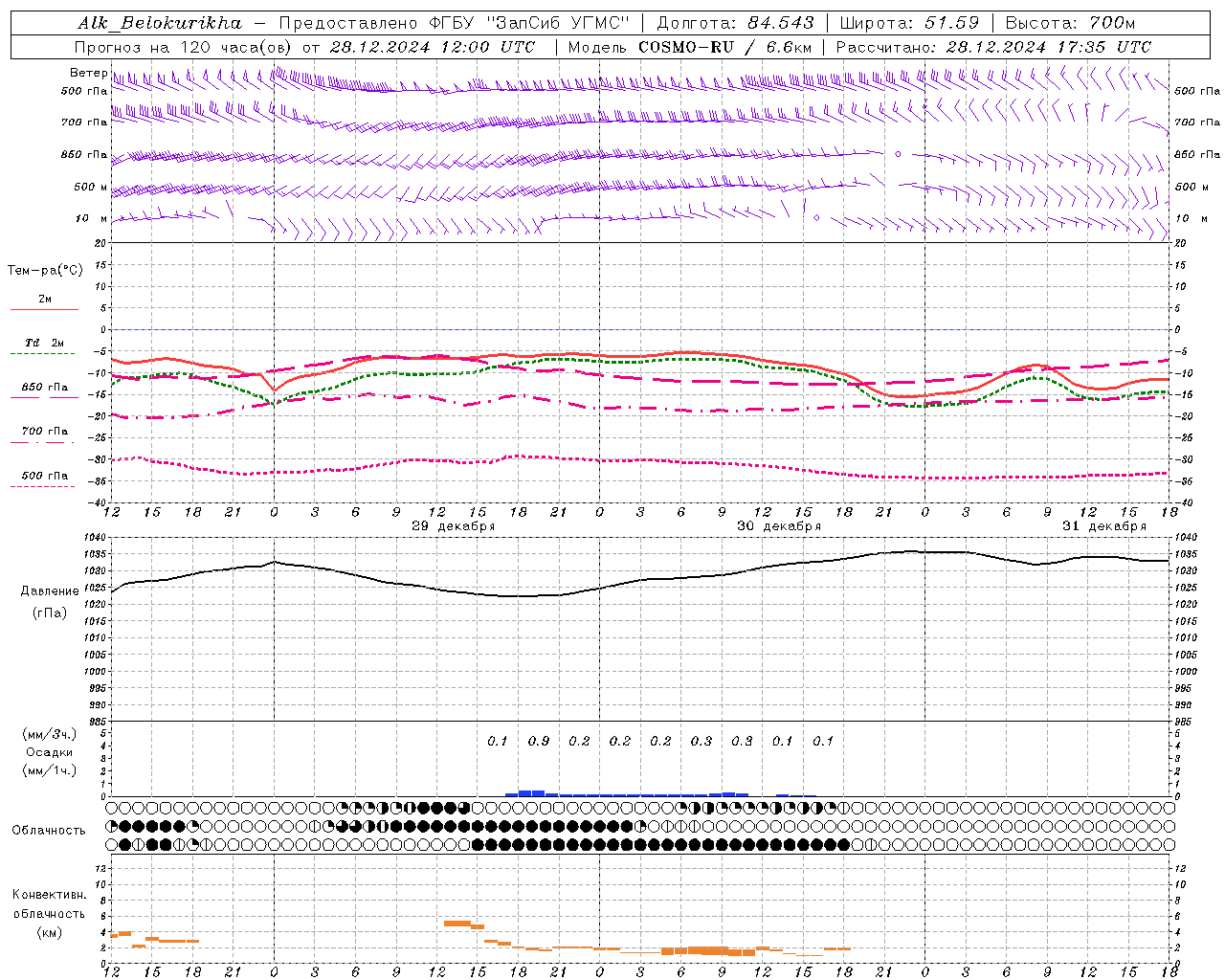Image resolution: width=1225 pixels, height=980 pixels.
Task: Click the Ветер wind panel label
Action: pos(88,73)
